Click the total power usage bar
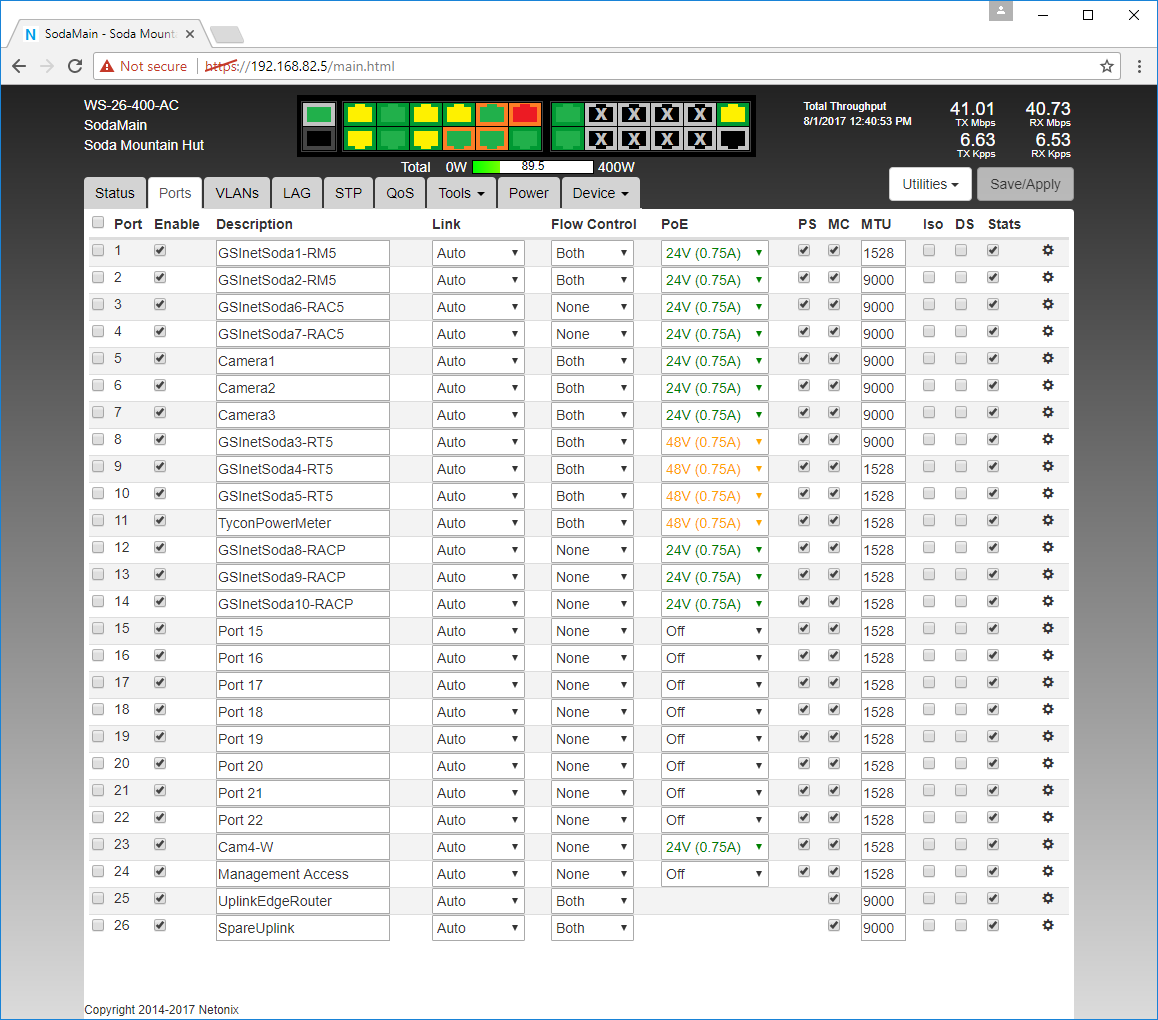The image size is (1158, 1020). pos(532,167)
